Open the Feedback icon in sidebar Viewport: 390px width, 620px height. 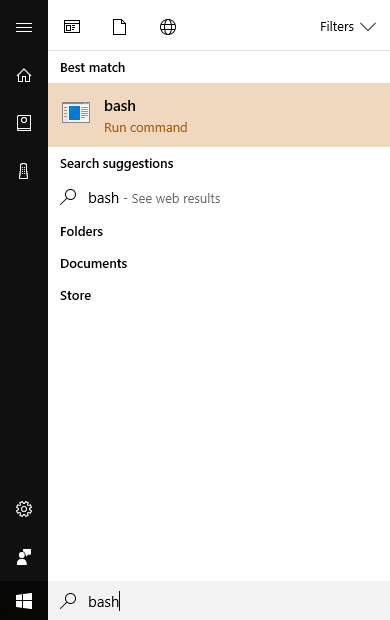[24, 557]
